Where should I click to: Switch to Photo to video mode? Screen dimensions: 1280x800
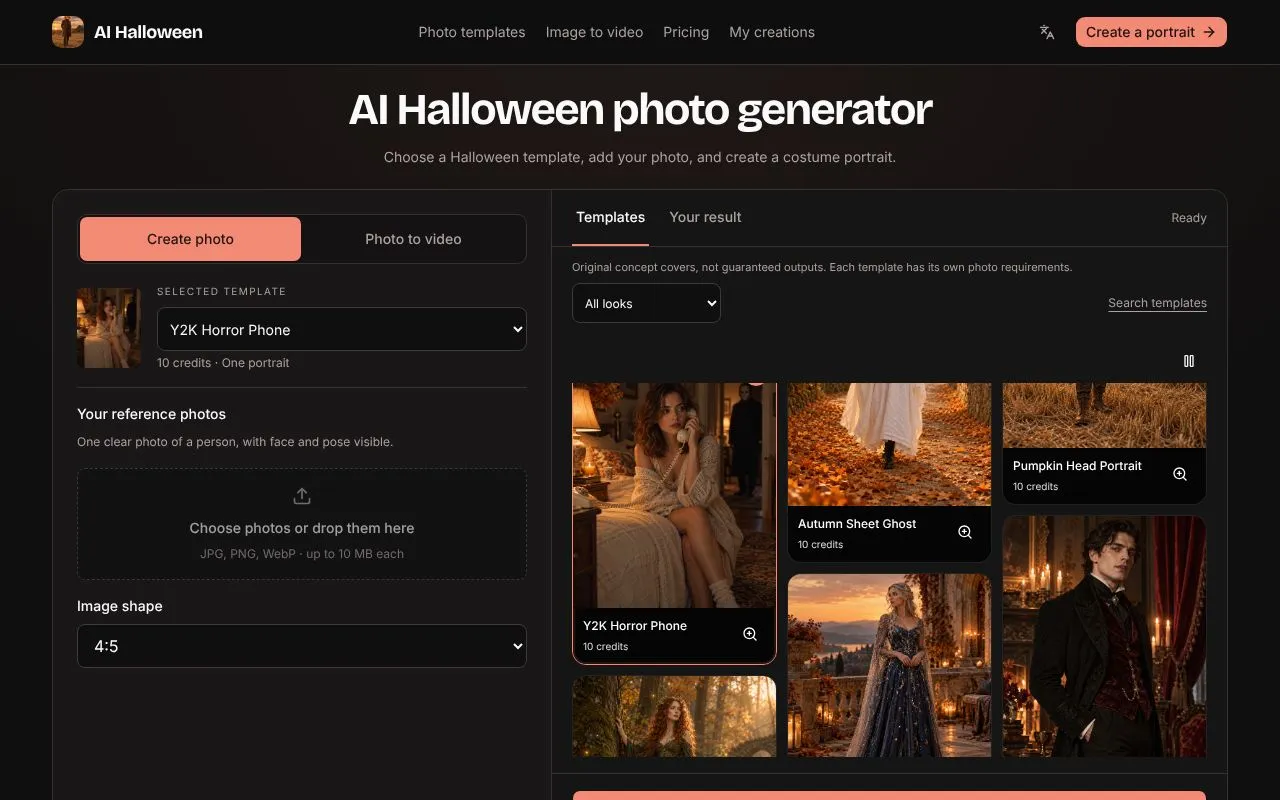pyautogui.click(x=413, y=239)
